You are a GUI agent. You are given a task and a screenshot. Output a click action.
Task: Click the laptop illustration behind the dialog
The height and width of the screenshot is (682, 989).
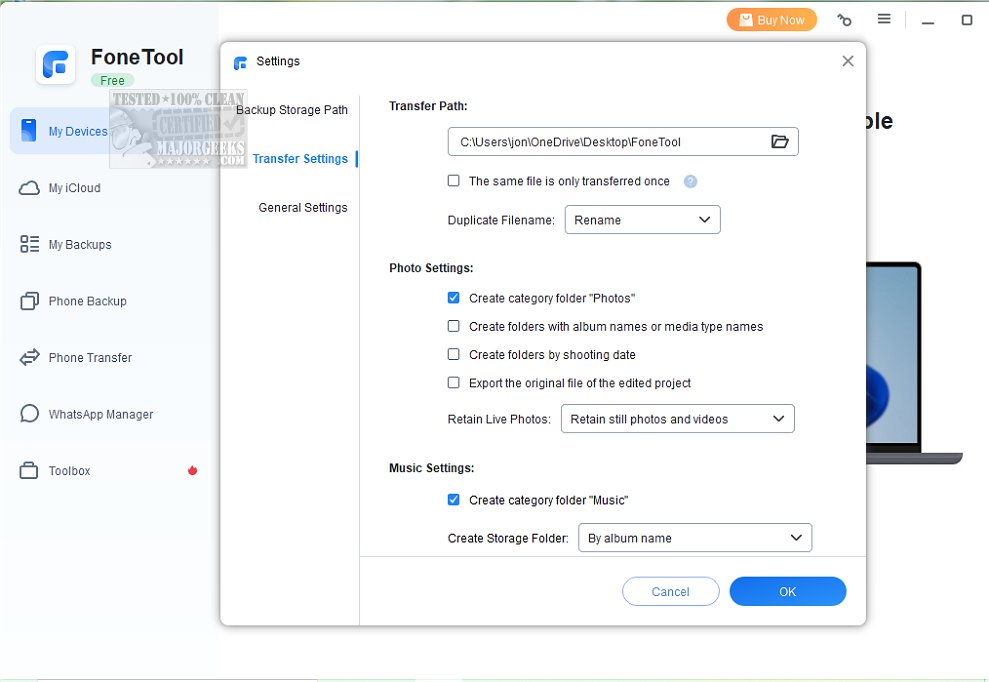pos(914,363)
